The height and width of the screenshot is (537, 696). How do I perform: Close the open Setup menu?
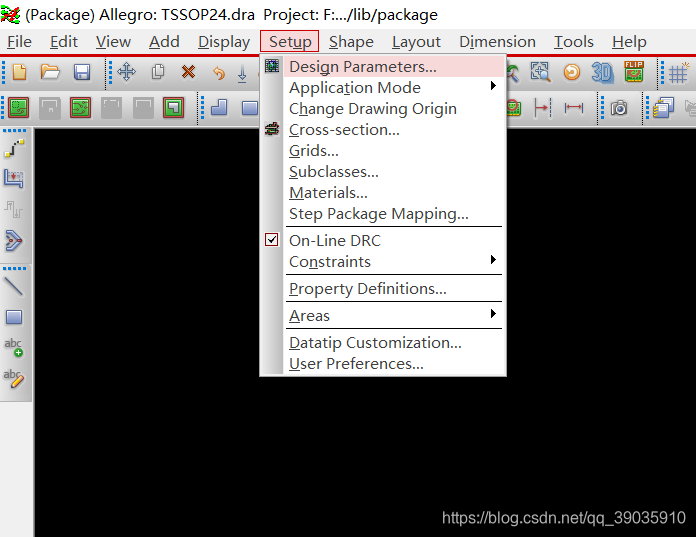pos(289,42)
